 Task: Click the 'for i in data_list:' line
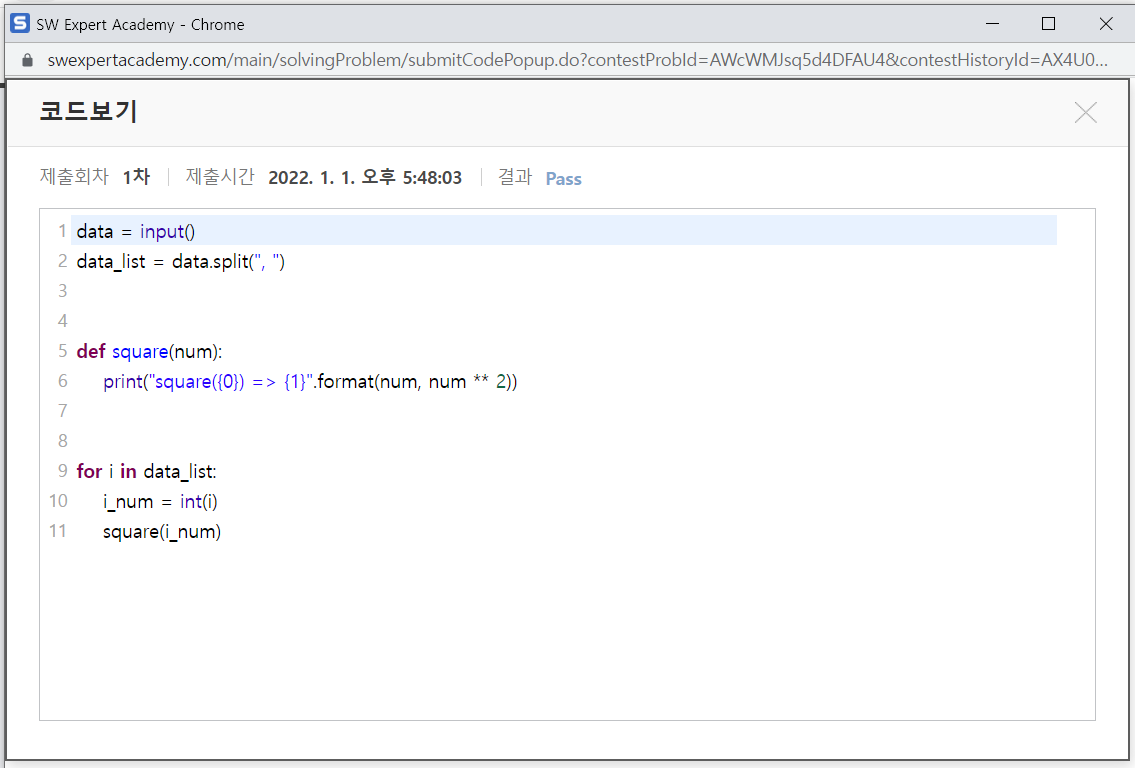pos(146,472)
